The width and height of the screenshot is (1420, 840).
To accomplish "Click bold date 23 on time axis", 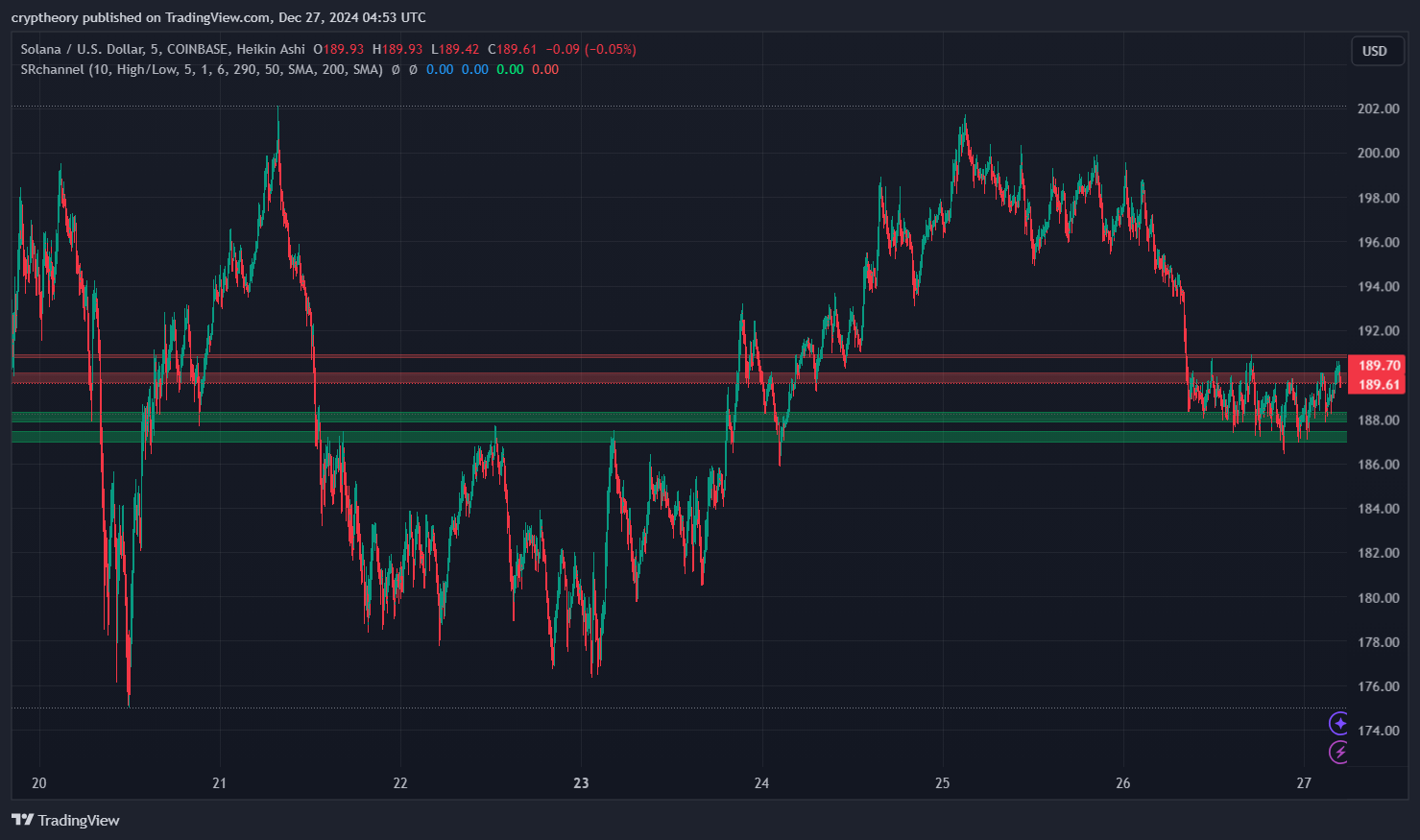I will click(x=581, y=782).
